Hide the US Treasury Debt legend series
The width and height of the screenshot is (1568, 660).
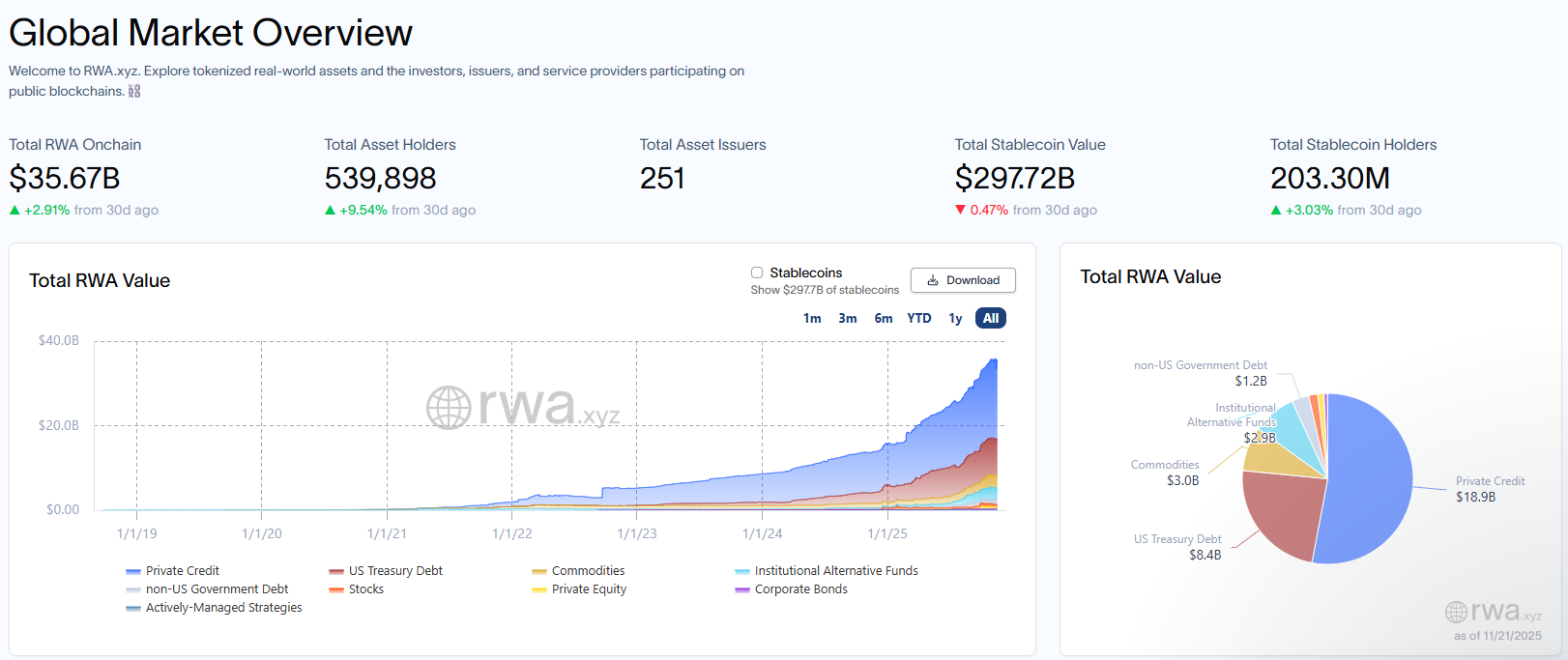click(394, 571)
